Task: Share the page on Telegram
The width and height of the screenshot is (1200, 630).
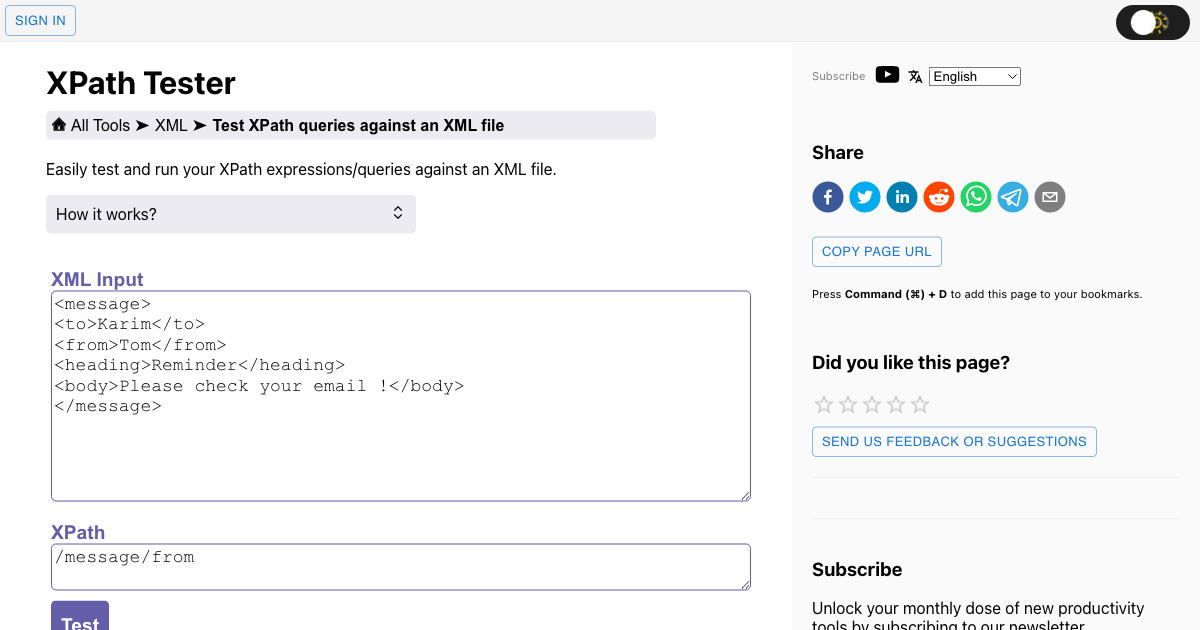Action: pos(1012,197)
